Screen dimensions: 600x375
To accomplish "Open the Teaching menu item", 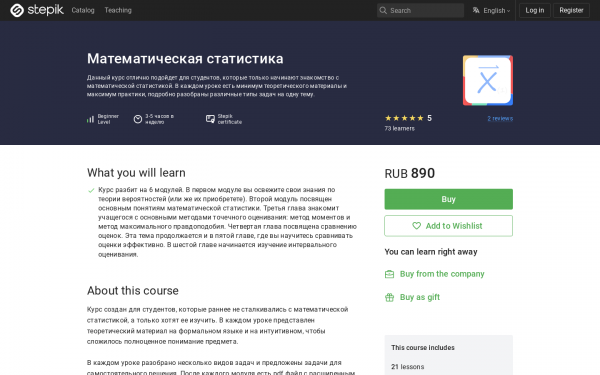I will (118, 10).
